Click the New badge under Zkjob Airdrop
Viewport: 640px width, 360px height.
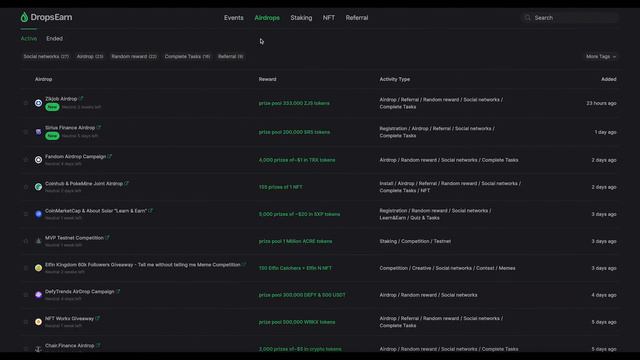pyautogui.click(x=52, y=107)
